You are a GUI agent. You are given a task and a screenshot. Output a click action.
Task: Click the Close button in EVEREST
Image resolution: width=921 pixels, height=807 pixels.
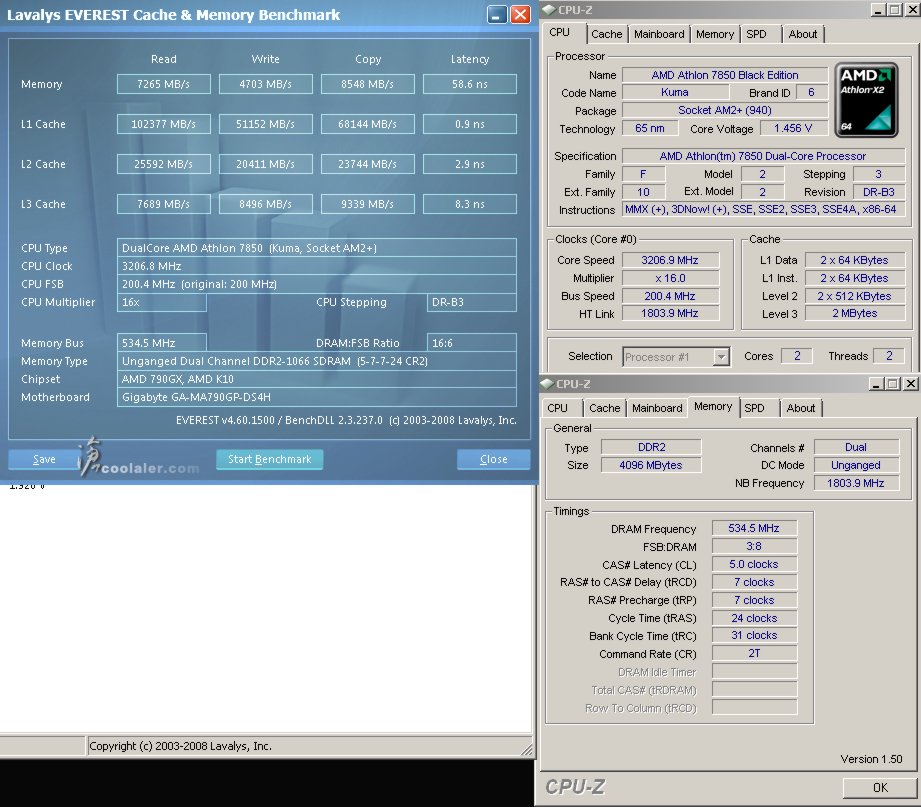pos(493,459)
